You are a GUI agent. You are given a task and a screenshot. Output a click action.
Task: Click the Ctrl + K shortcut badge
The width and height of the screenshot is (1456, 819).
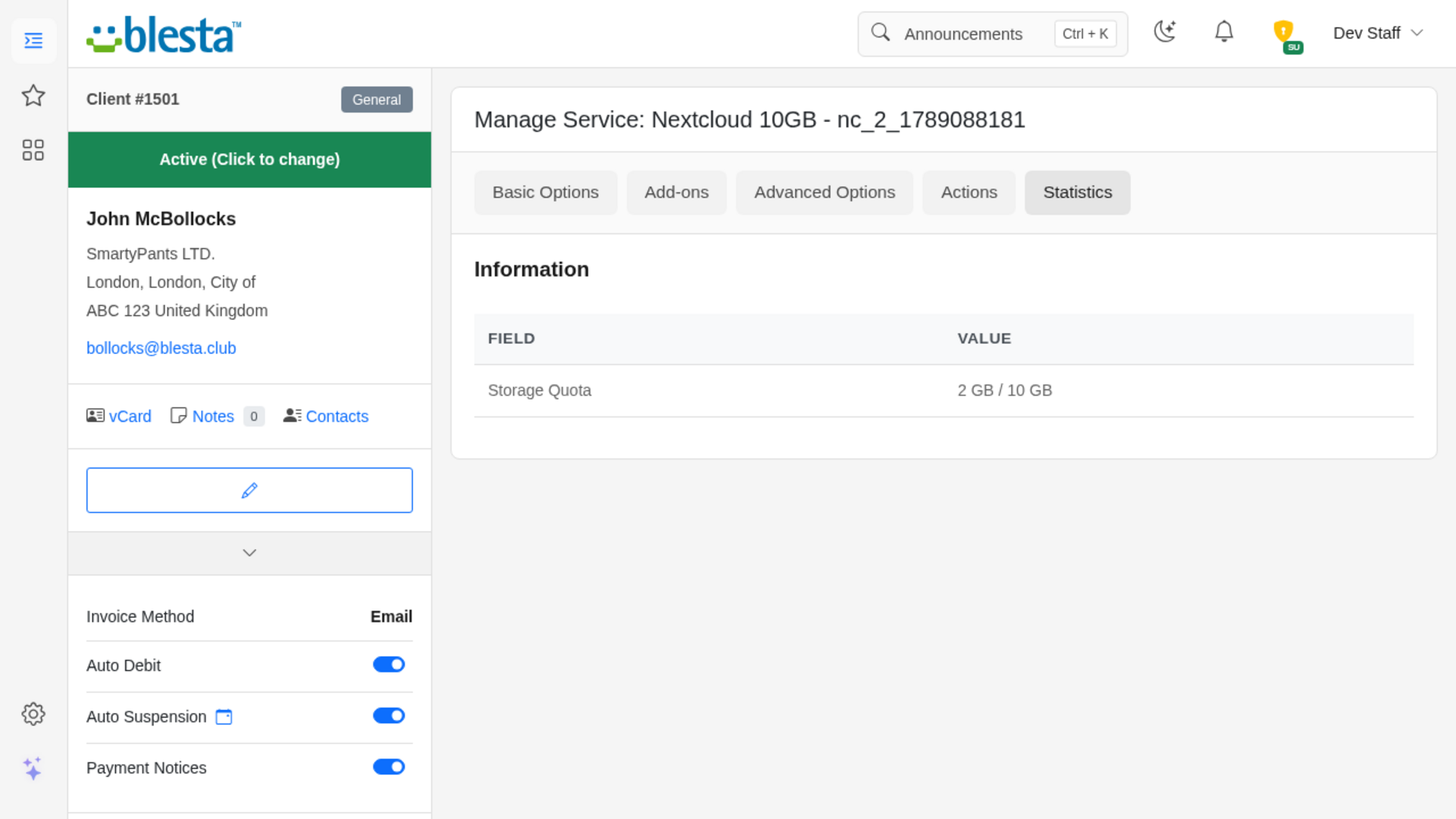[x=1085, y=34]
